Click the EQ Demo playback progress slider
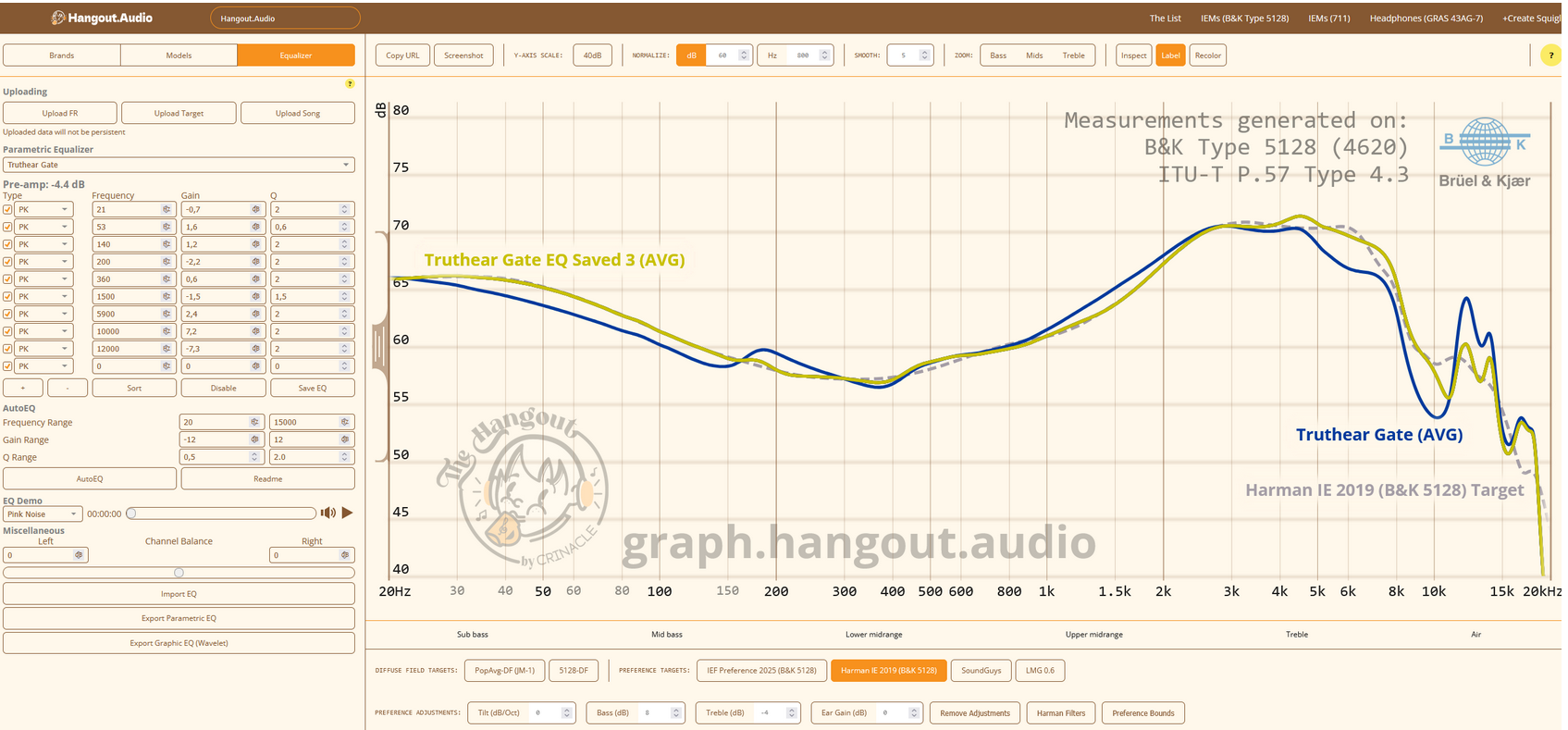Screen dimensions: 1568x730 click(x=223, y=513)
